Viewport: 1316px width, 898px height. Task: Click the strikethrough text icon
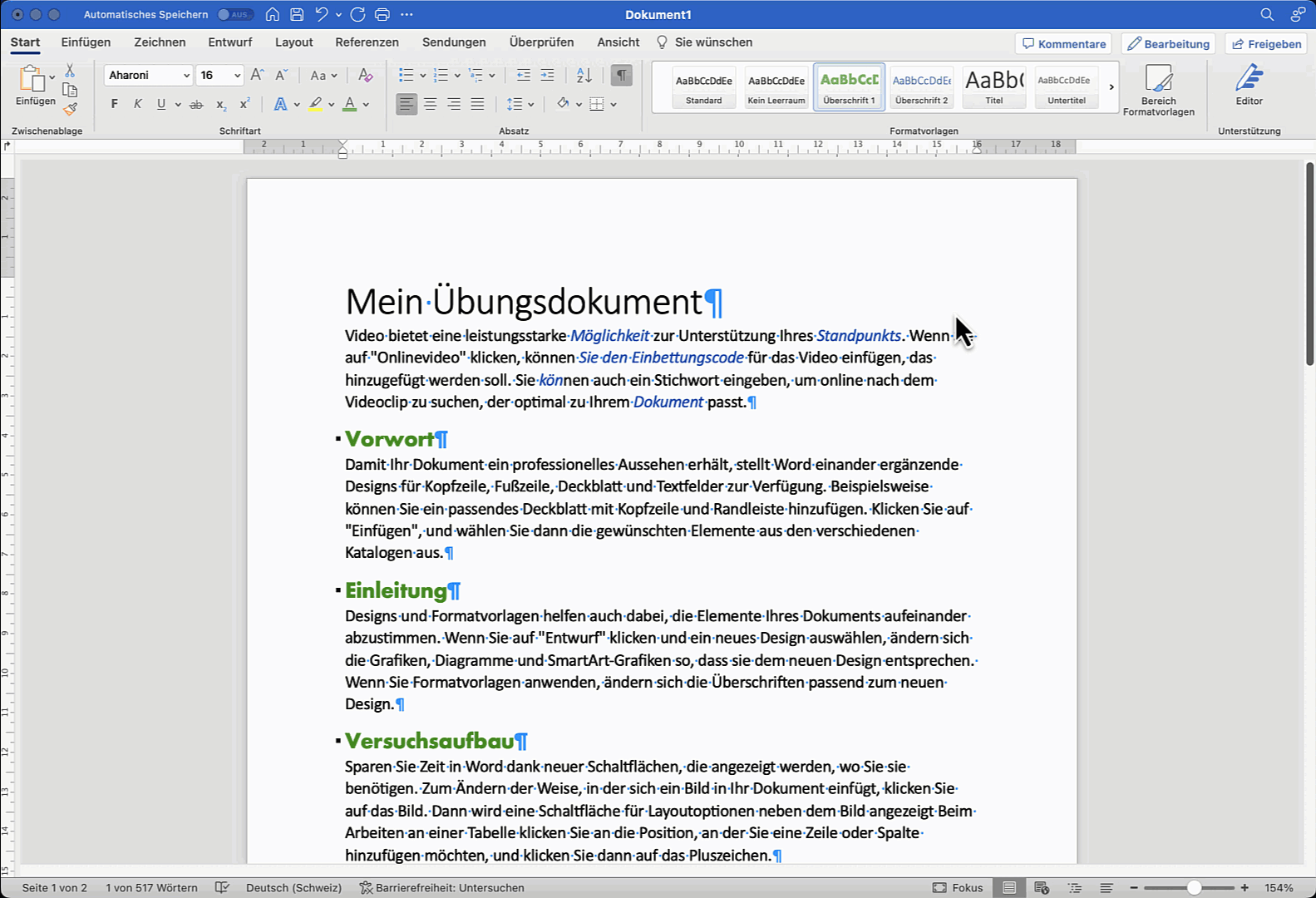tap(196, 104)
